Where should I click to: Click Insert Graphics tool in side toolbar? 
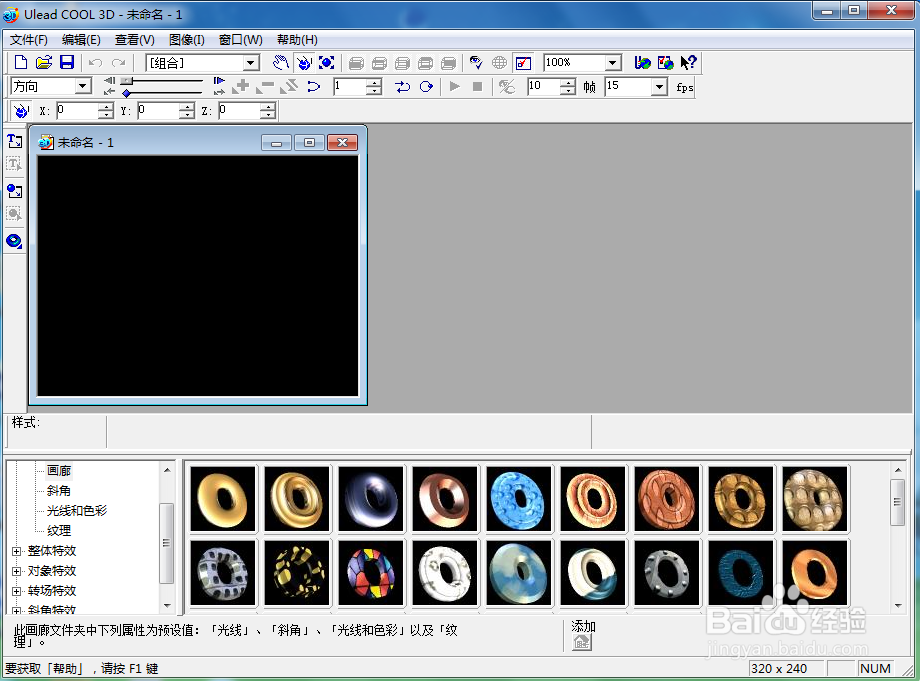pos(15,191)
